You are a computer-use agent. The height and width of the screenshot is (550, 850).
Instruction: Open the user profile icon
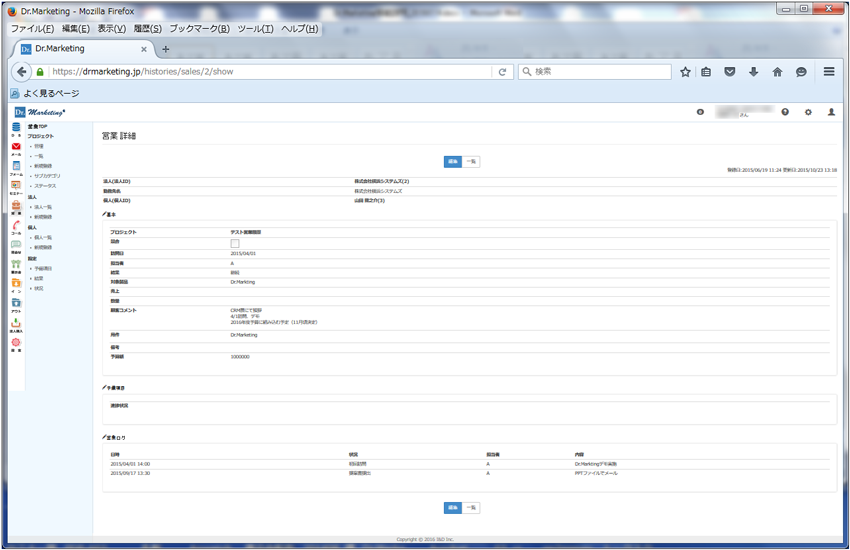click(x=831, y=112)
